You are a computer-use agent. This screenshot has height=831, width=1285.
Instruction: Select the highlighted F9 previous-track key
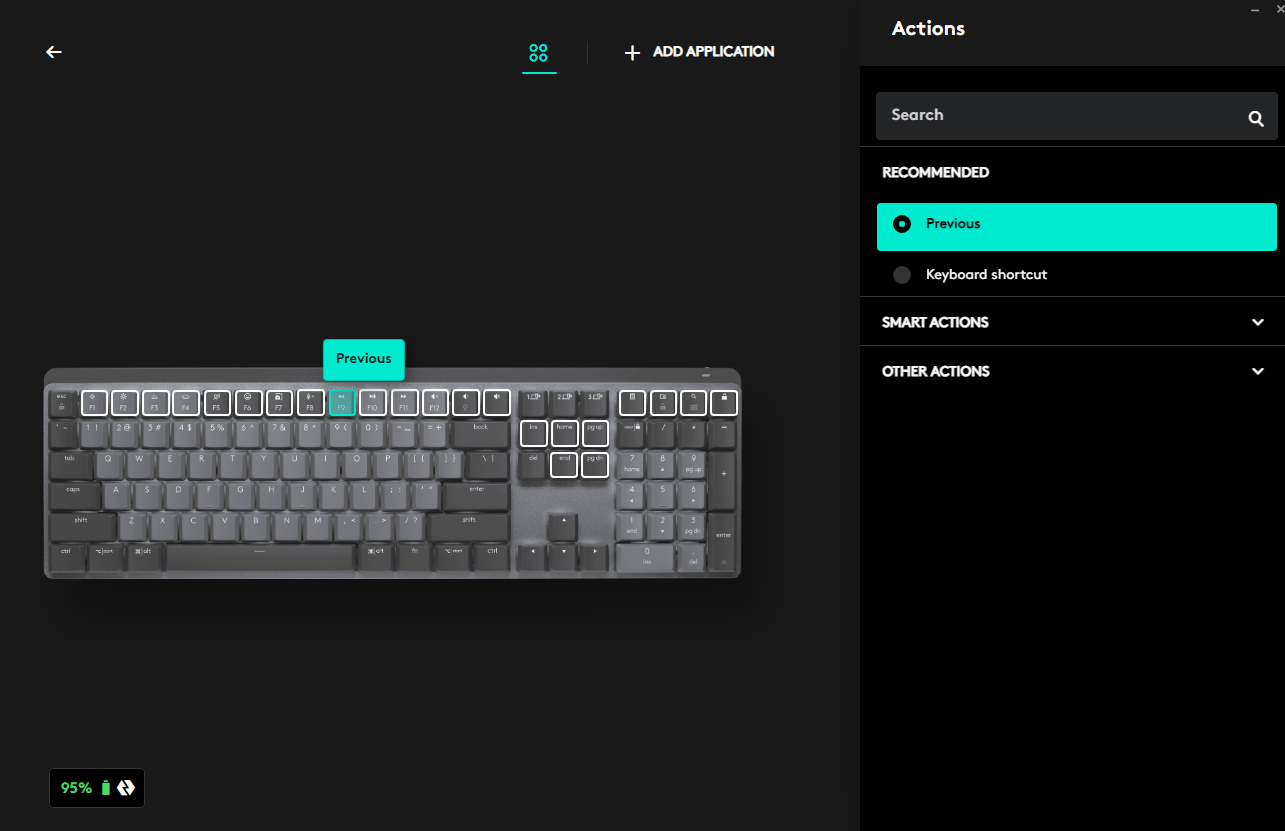point(342,403)
